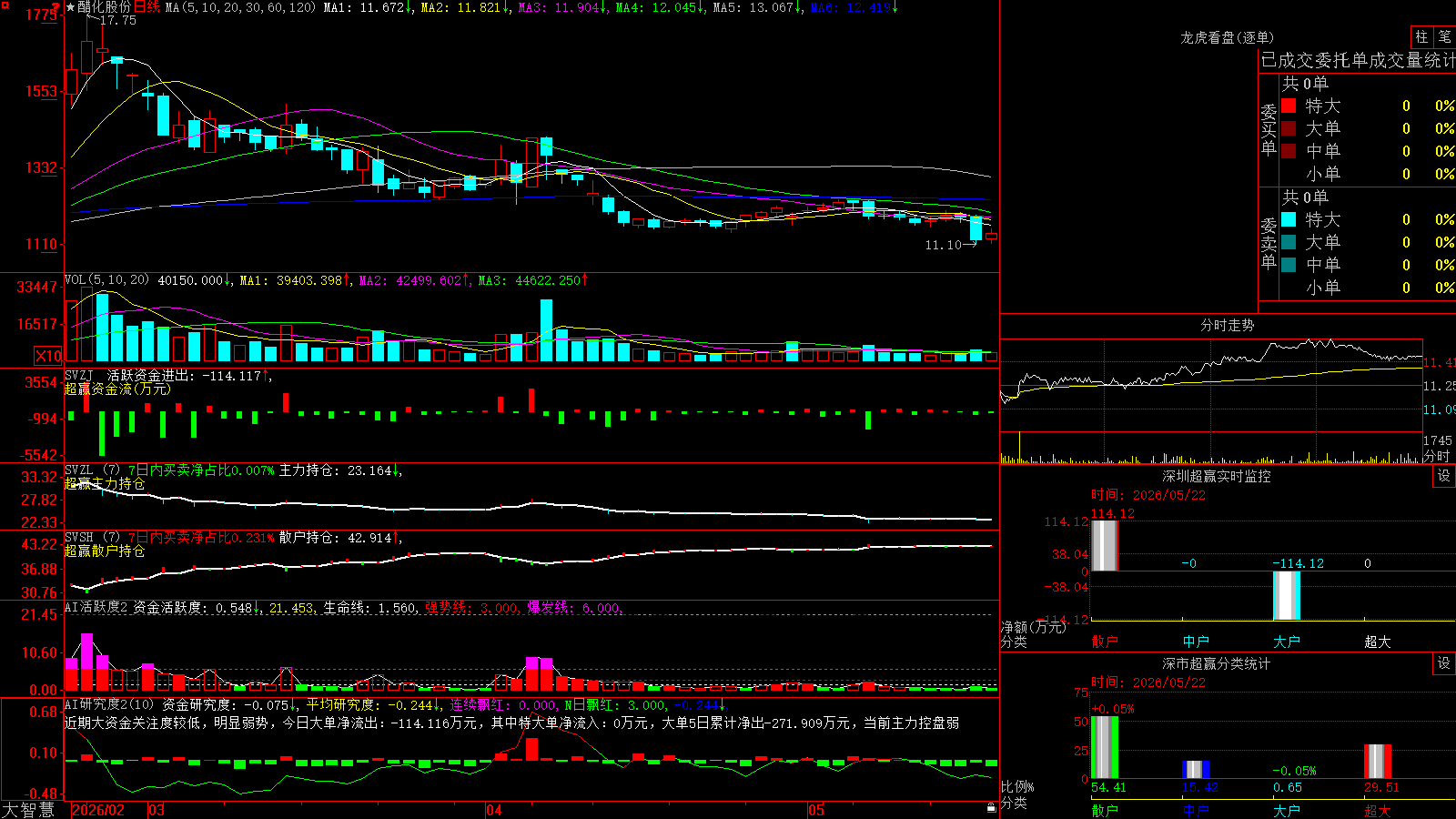The height and width of the screenshot is (819, 1456).
Task: Click the MA(5,10,20,30,60,120) indicator label
Action: [x=241, y=7]
